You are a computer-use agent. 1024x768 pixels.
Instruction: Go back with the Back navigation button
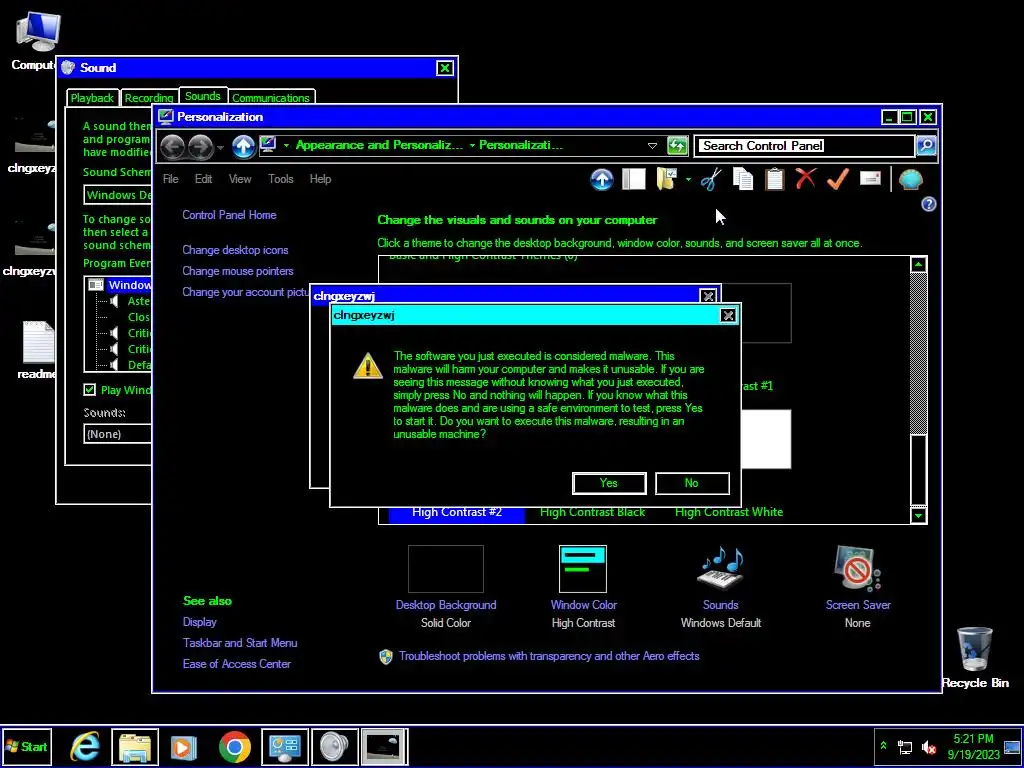172,146
